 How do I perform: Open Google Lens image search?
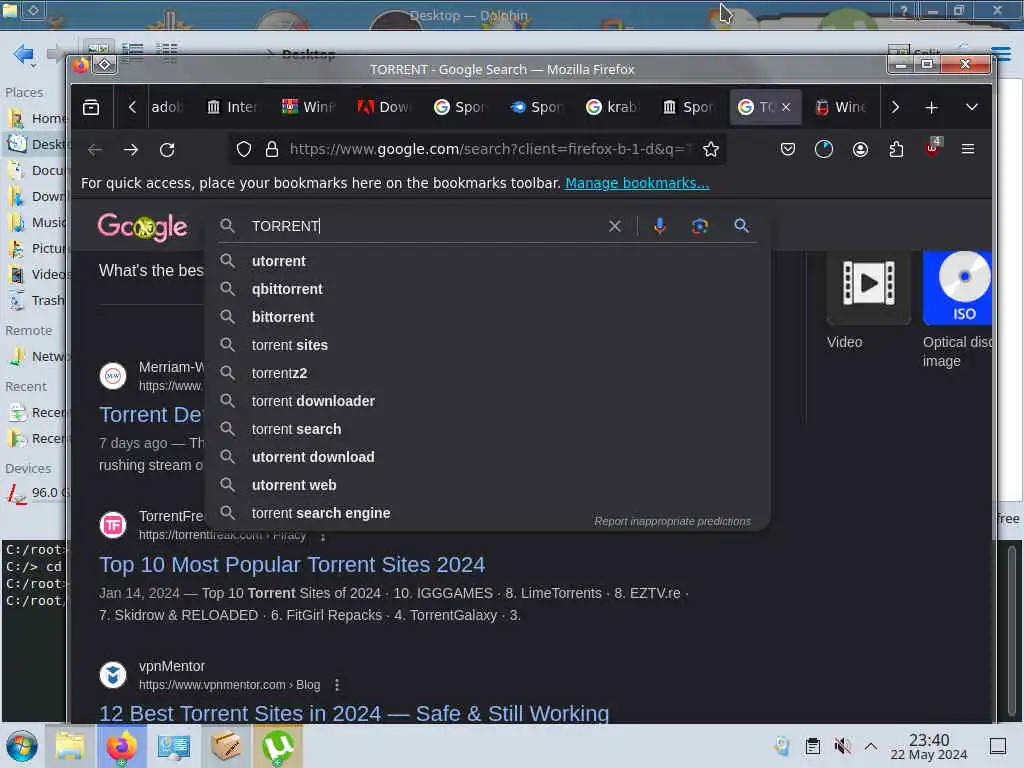coord(699,226)
